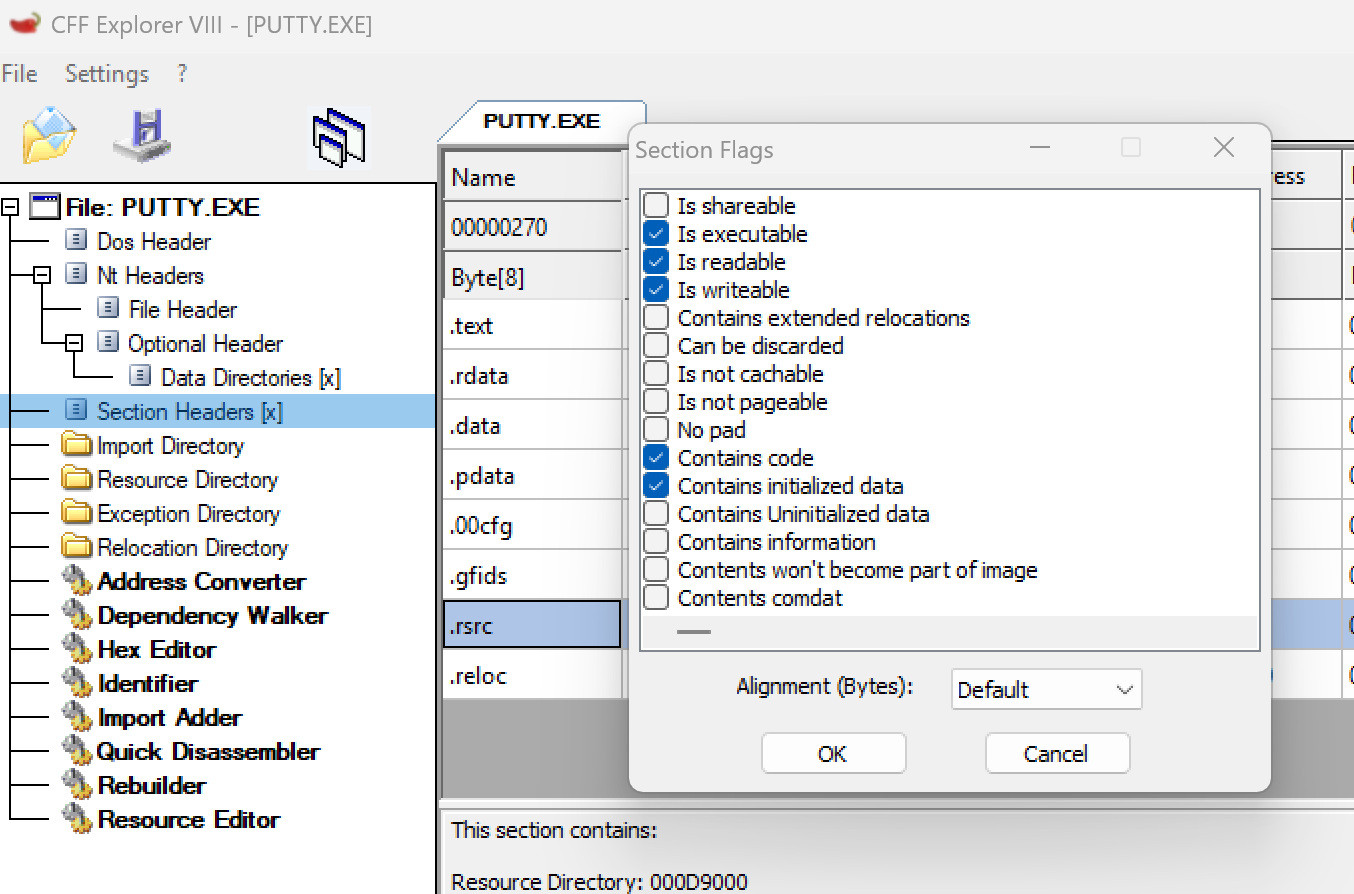
Task: Click the Data Directories page icon
Action: coord(141,377)
